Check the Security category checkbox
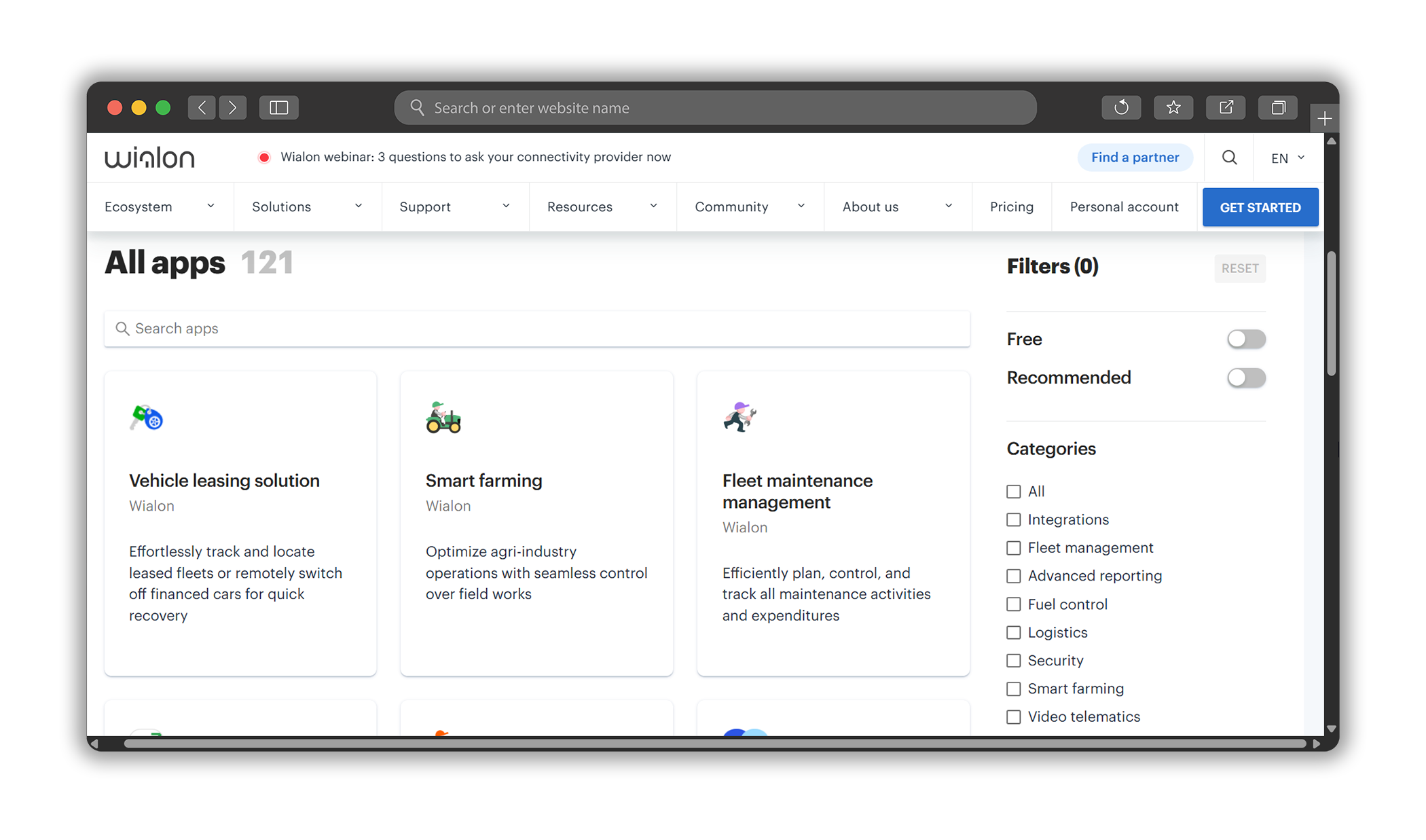 tap(1013, 661)
